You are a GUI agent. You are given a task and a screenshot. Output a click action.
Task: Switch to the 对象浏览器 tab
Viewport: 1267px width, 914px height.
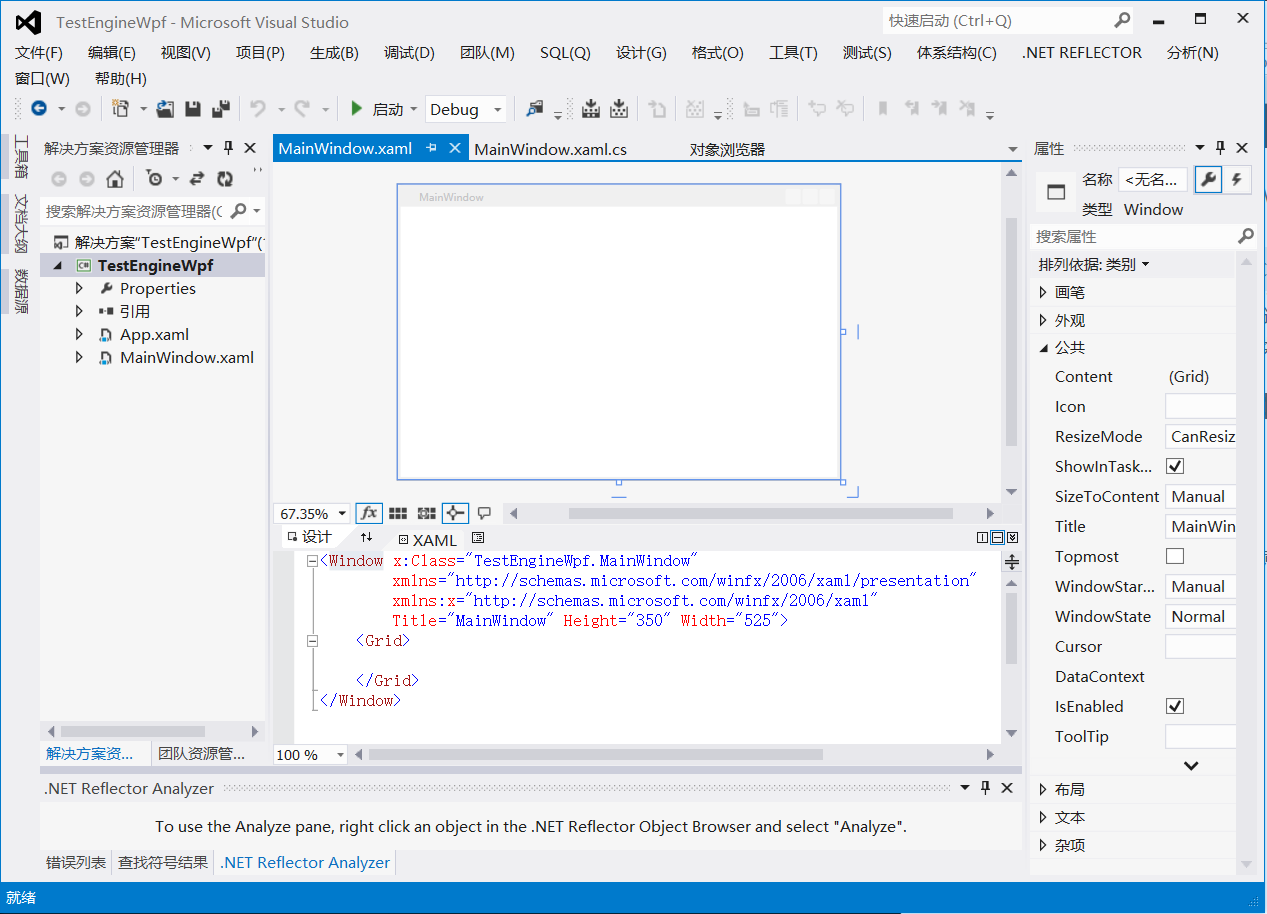click(x=727, y=149)
